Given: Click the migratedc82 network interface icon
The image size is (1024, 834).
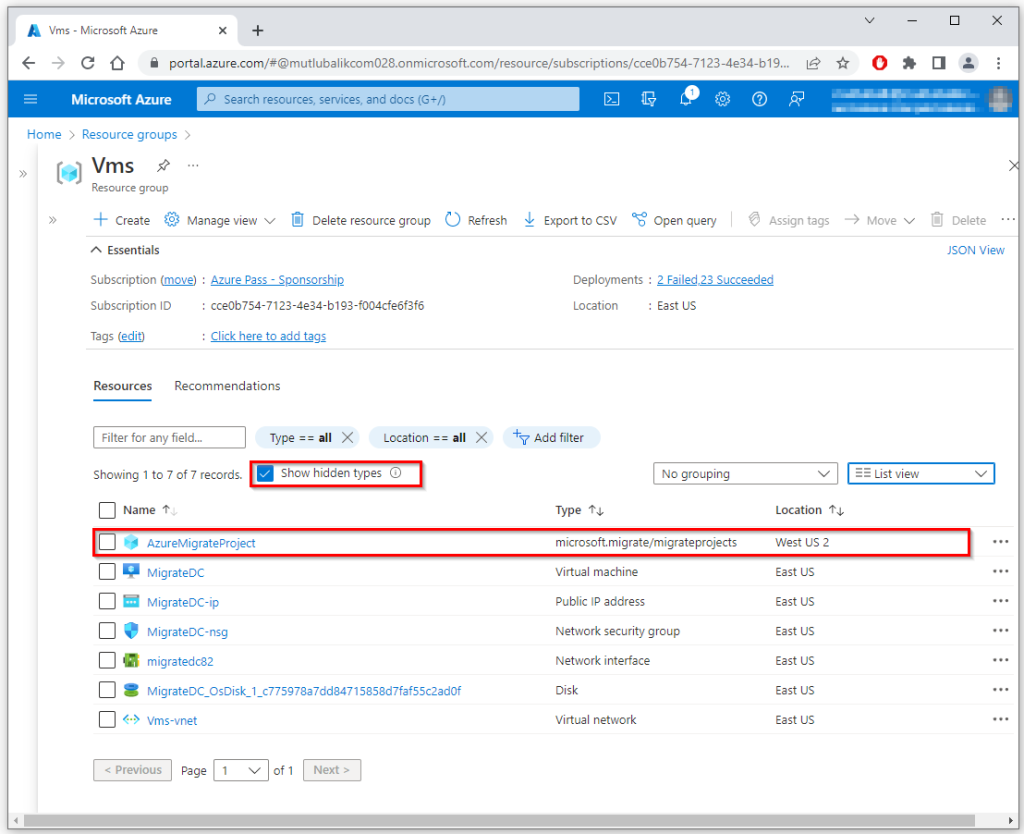Looking at the screenshot, I should pos(131,660).
